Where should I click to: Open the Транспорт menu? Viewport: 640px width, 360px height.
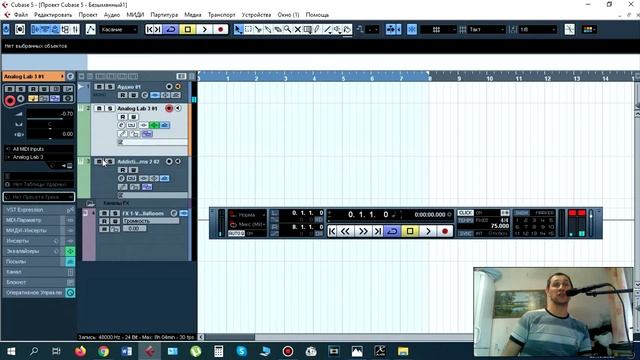tap(222, 15)
